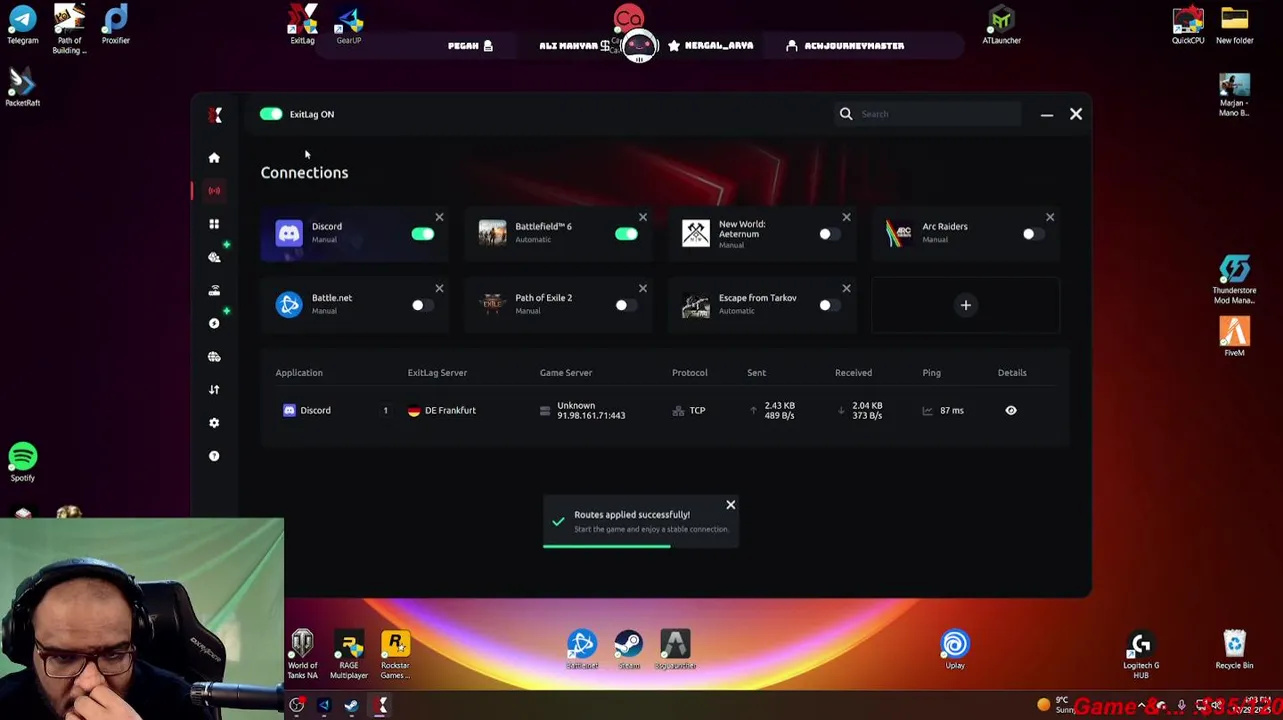The width and height of the screenshot is (1283, 720).
Task: Open the help question mark icon
Action: (x=214, y=456)
